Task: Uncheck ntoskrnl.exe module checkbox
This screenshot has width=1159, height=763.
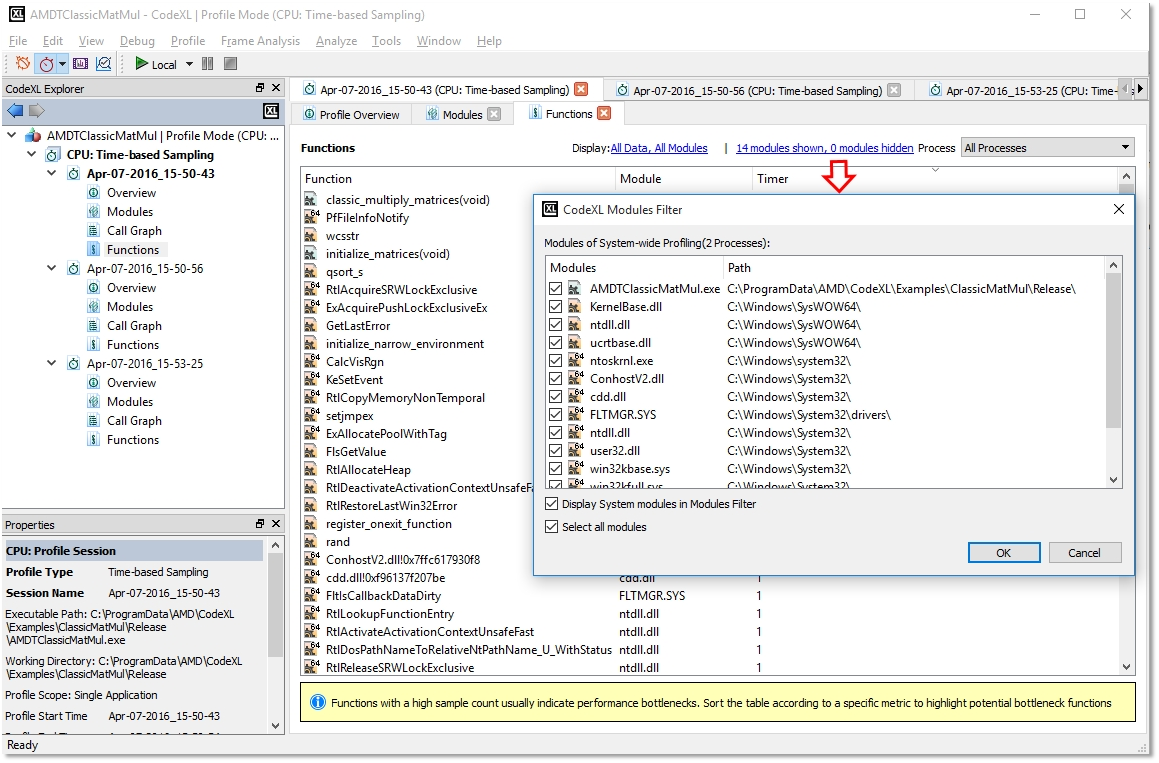Action: [x=556, y=361]
